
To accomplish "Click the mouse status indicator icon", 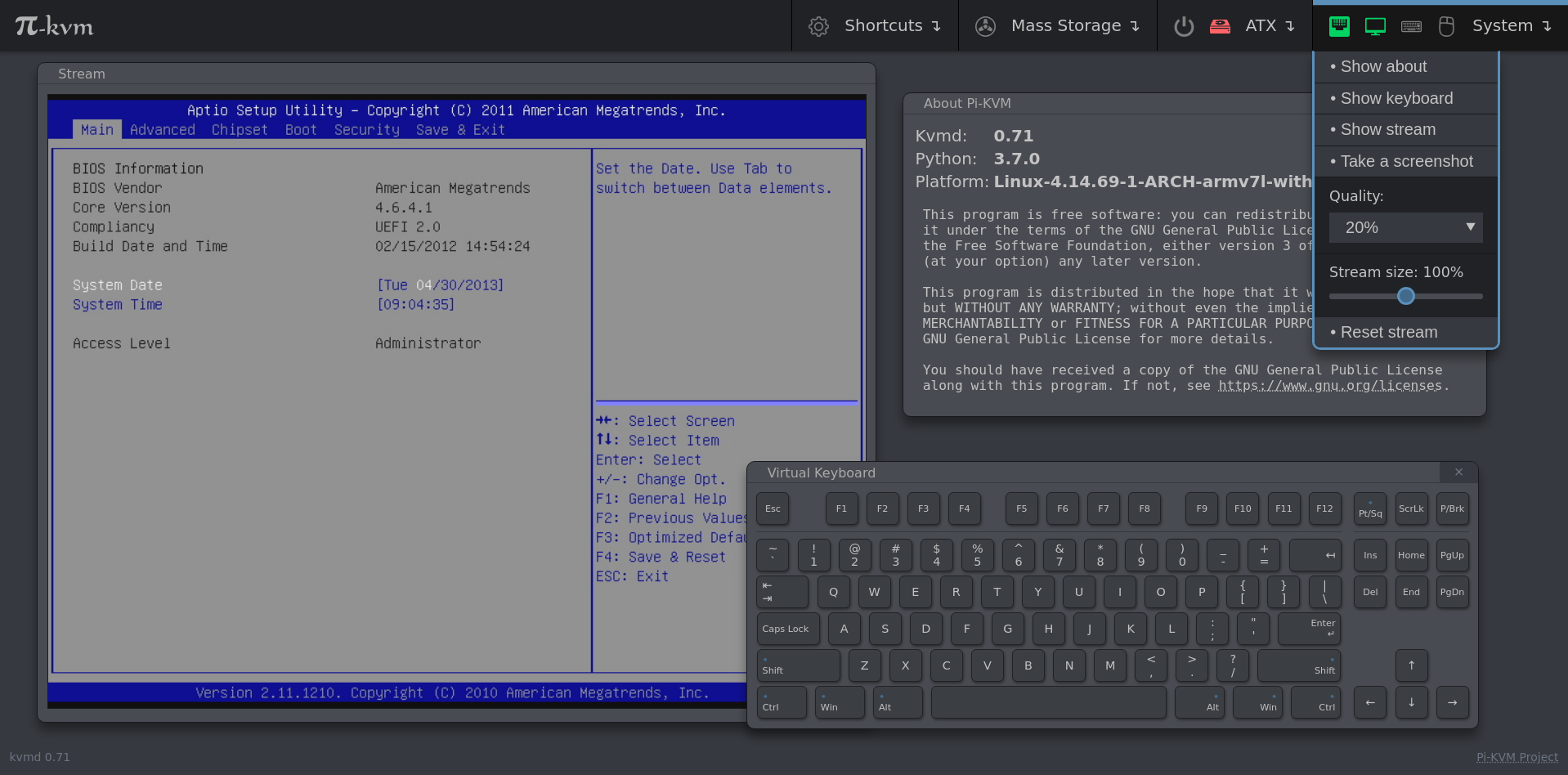I will tap(1446, 25).
